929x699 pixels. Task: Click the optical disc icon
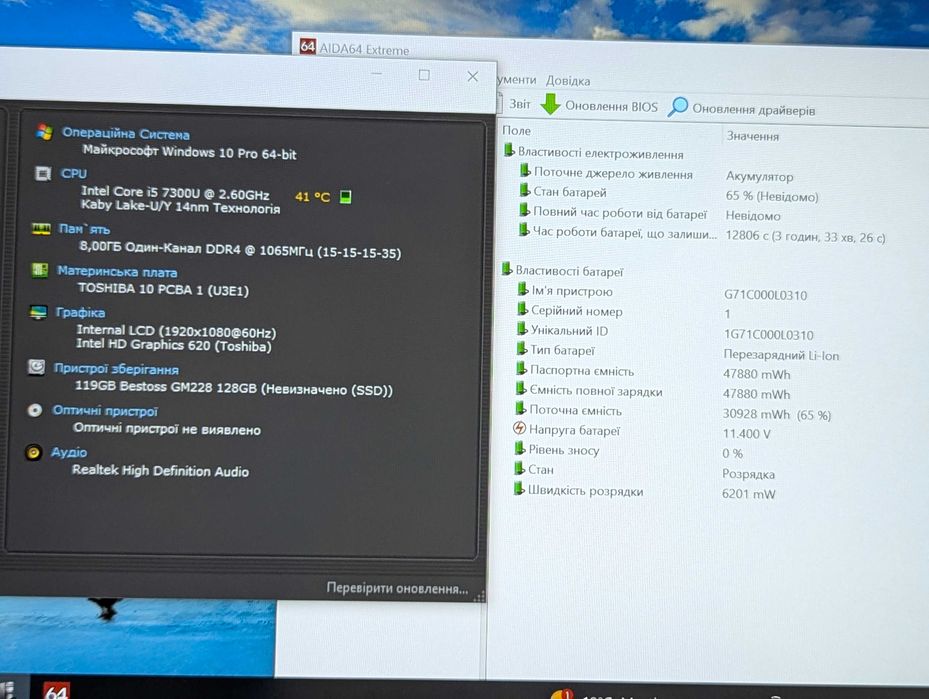[35, 410]
